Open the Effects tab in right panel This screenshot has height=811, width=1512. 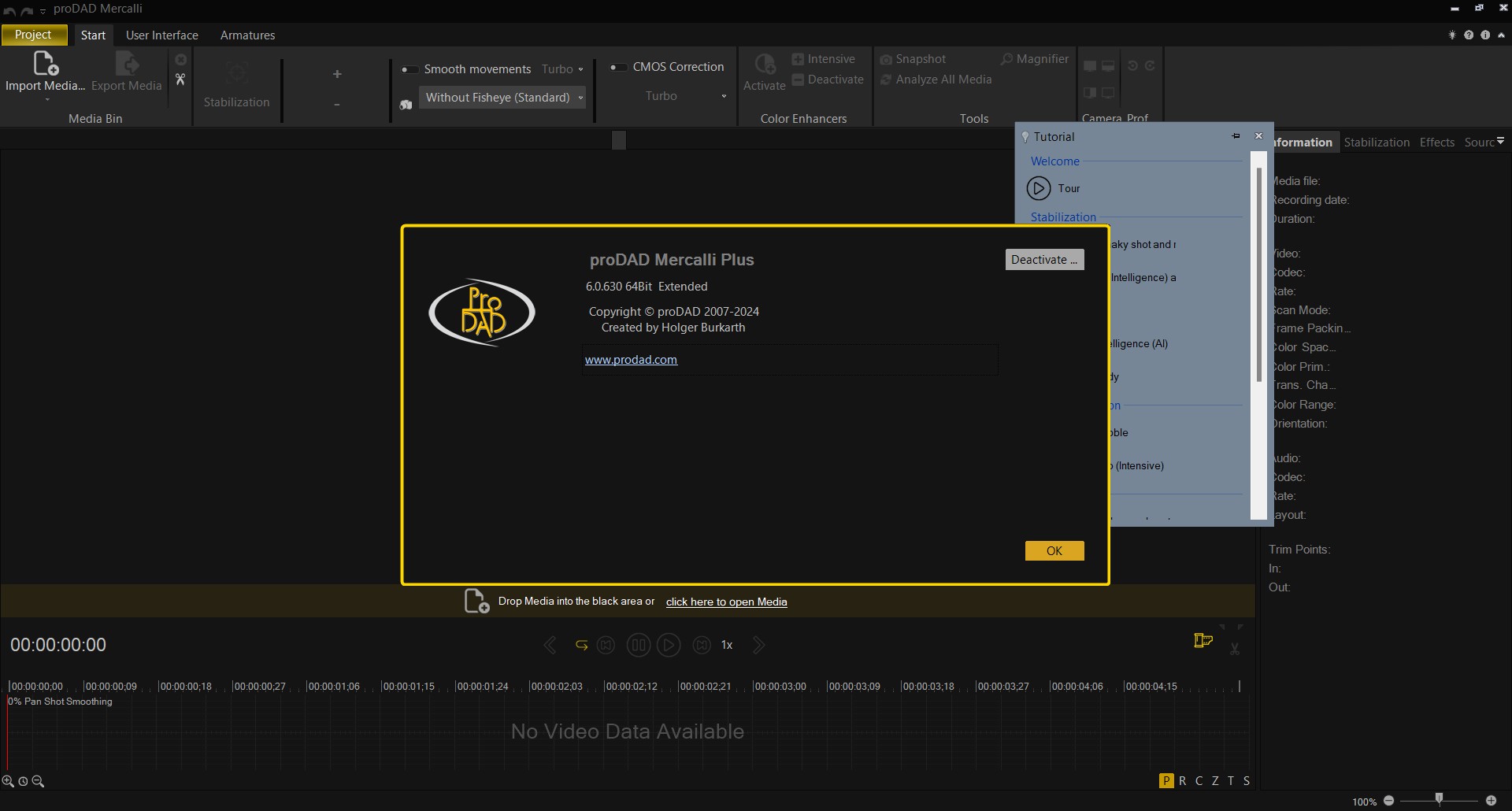coord(1437,143)
